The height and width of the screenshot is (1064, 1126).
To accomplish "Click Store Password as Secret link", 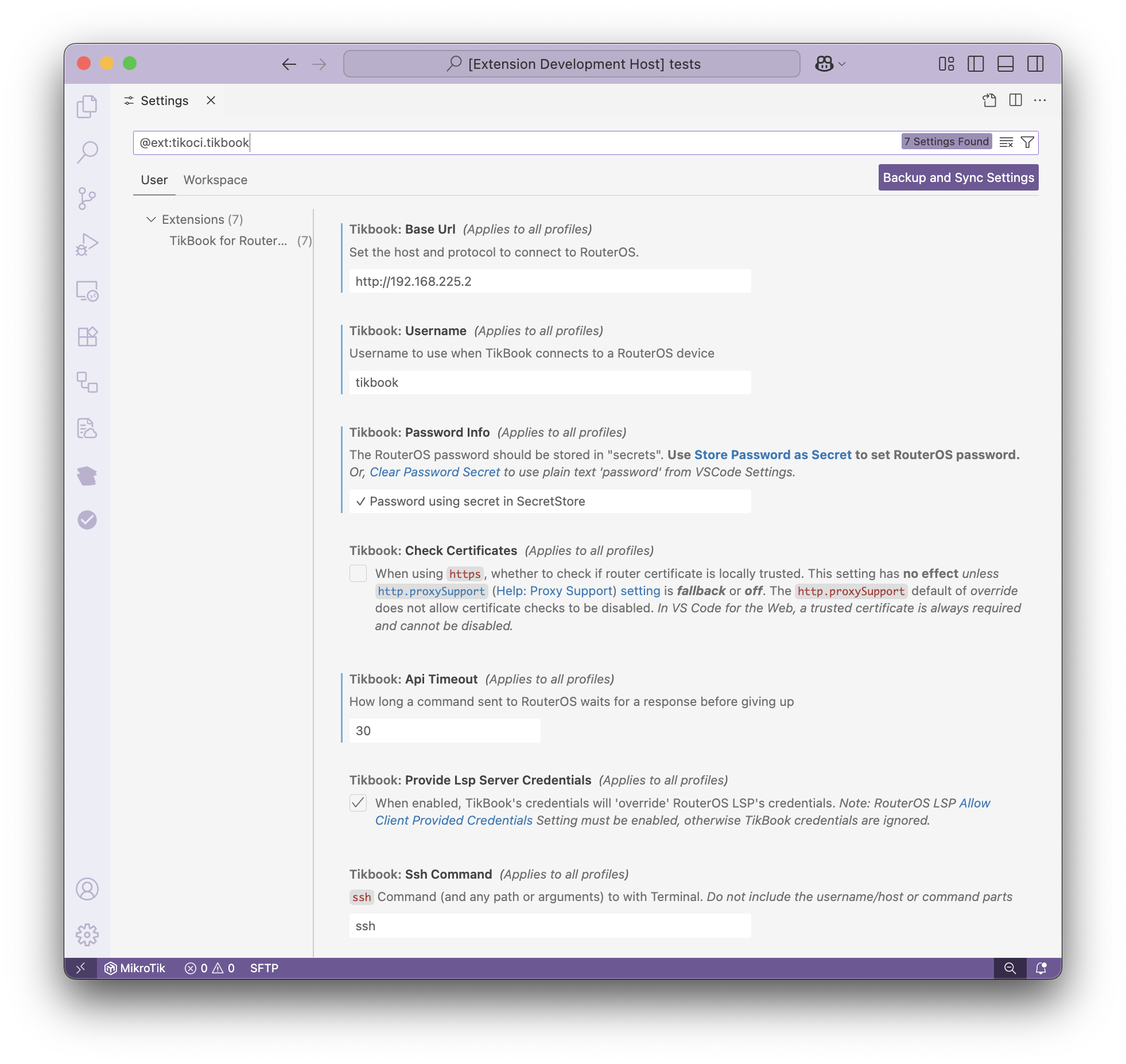I will click(772, 455).
